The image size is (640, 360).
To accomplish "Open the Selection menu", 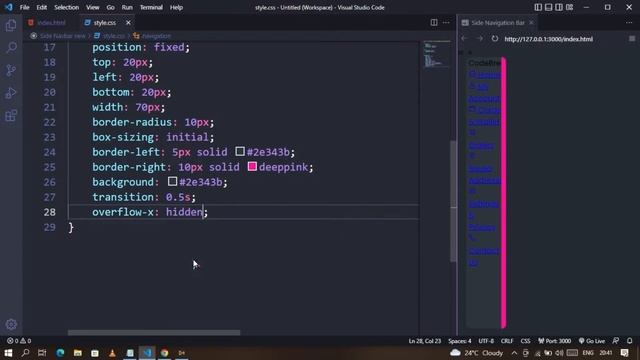I will (x=67, y=7).
